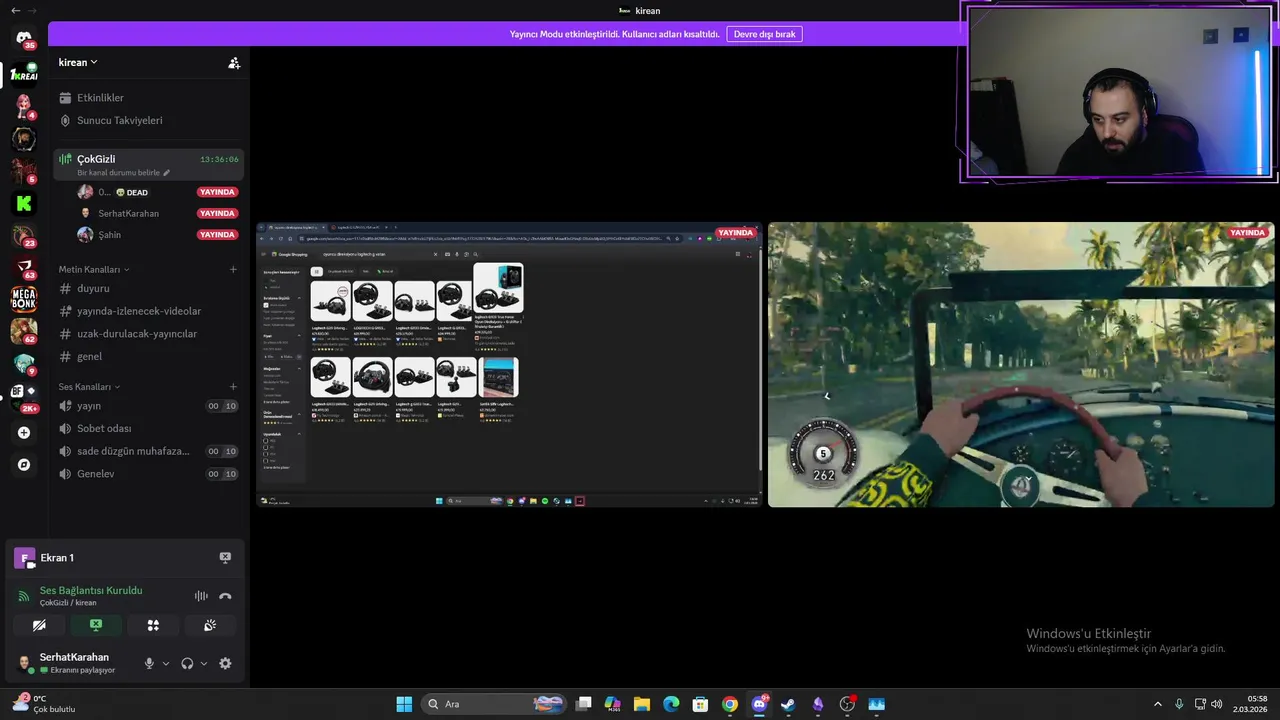This screenshot has height=720, width=1280.
Task: Open File Explorer from taskbar
Action: [642, 704]
